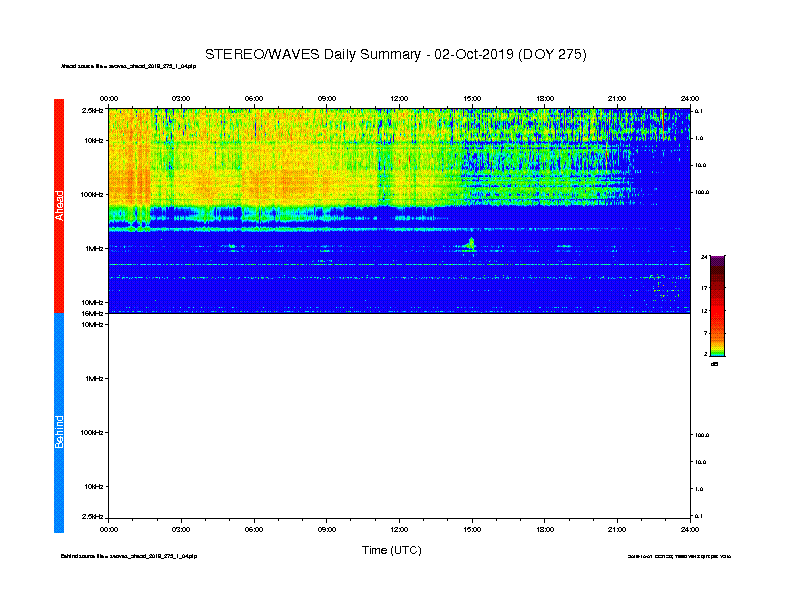Click the 15:00 burst in Ahead spectrogram
Image resolution: width=792 pixels, height=612 pixels.
tap(470, 243)
